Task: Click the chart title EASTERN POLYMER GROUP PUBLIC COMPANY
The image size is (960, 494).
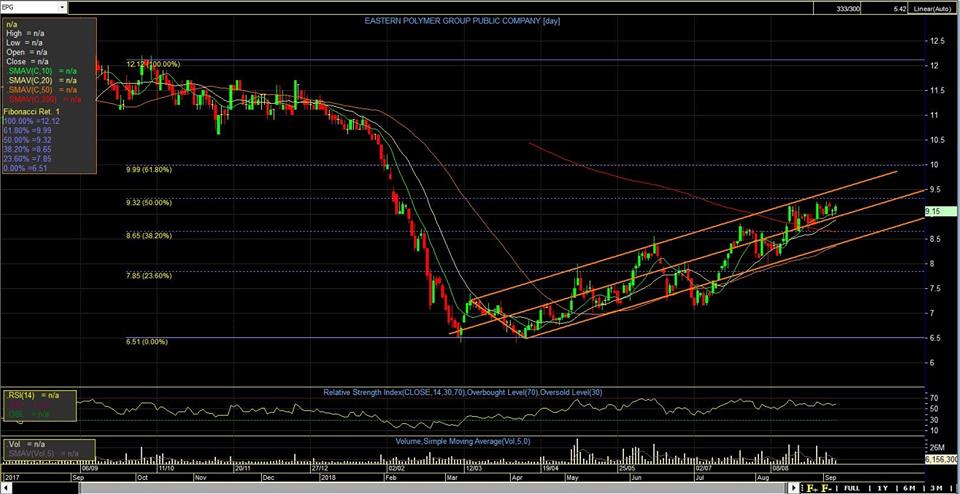Action: [x=462, y=21]
